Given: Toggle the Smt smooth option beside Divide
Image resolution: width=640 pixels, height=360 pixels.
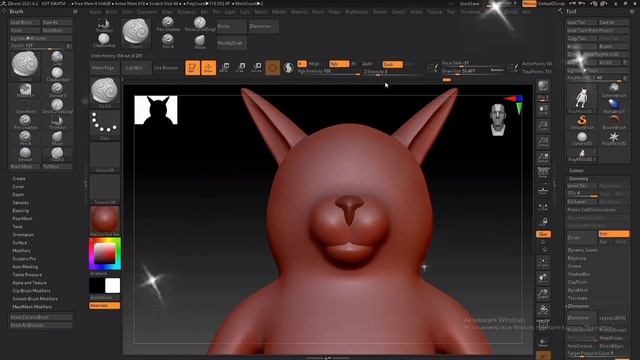Looking at the screenshot, I should 613,234.
